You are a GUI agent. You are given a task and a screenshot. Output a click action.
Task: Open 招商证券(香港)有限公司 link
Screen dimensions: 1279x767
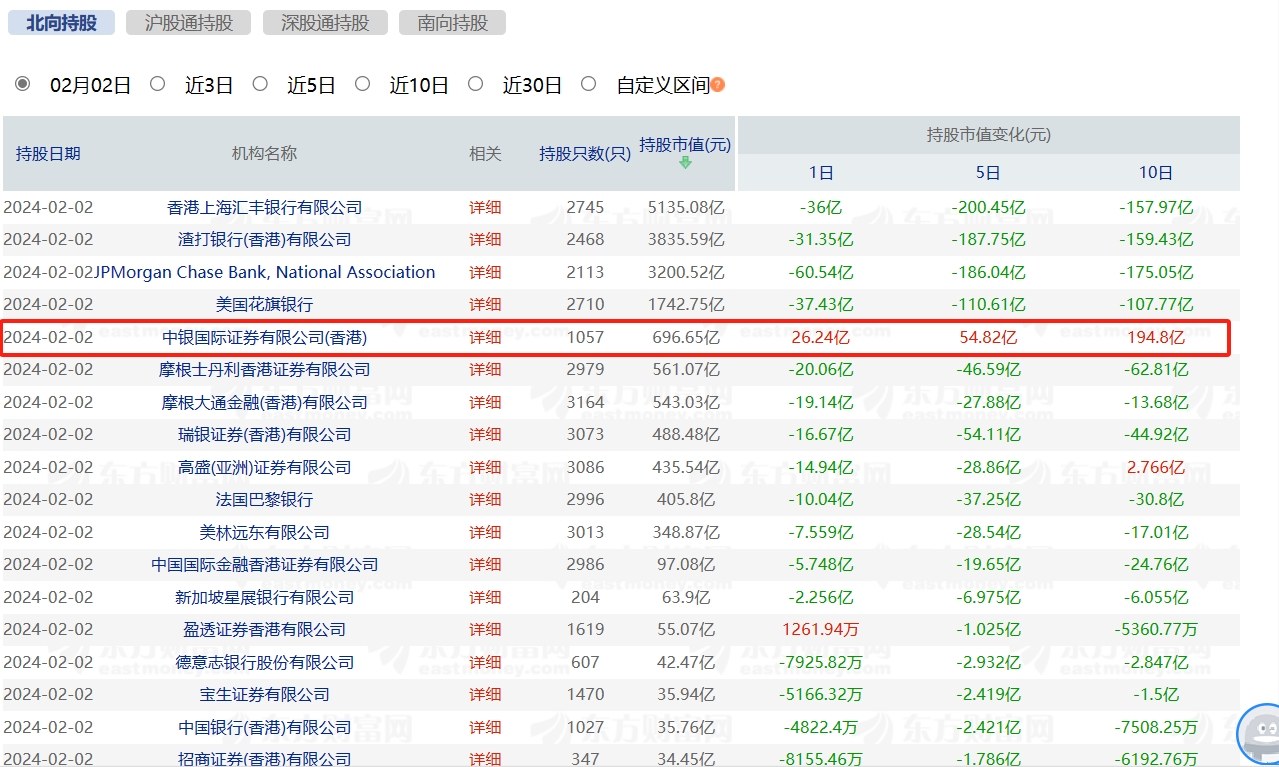click(265, 759)
